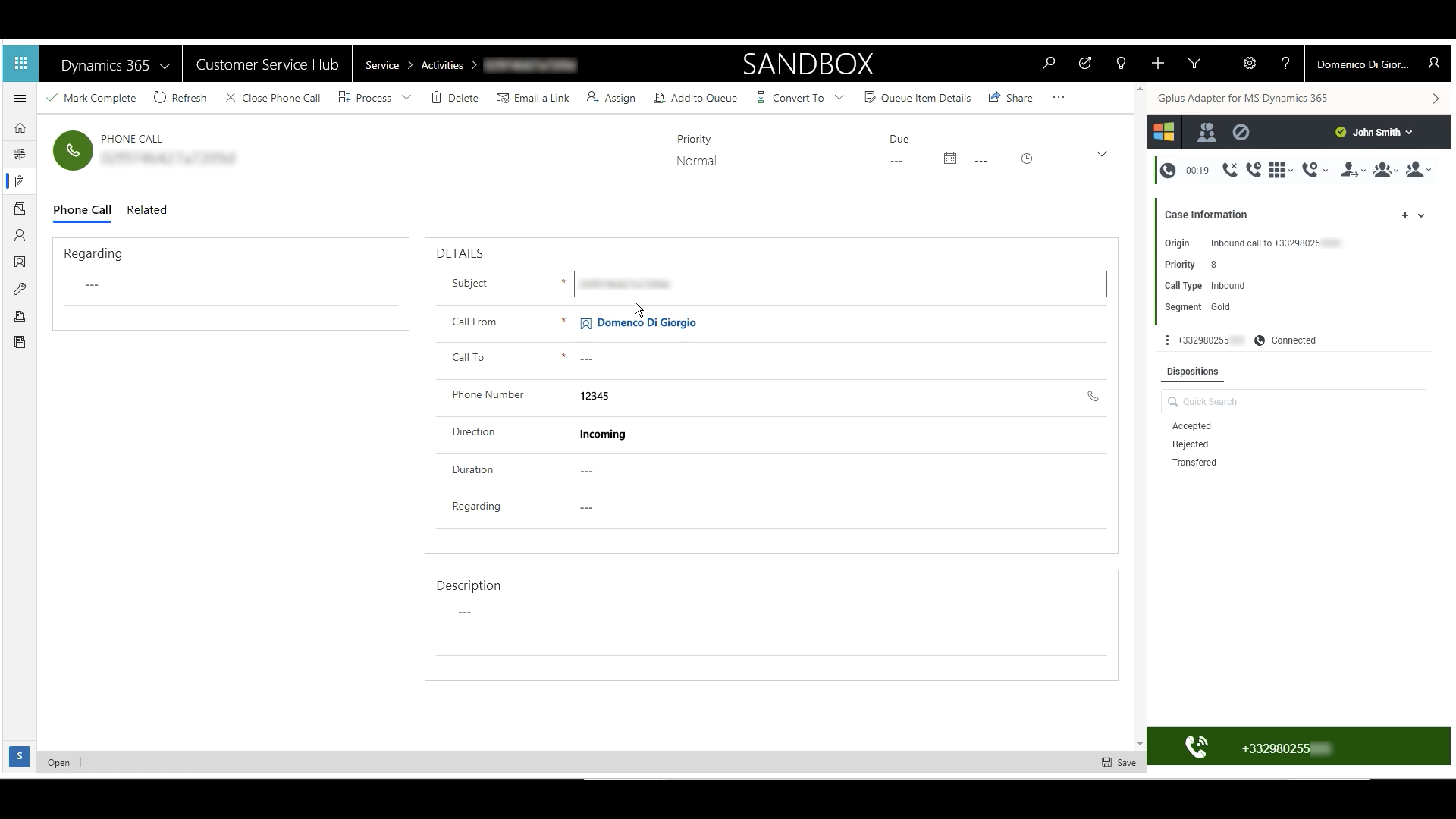Open team communicator people icon
1456x819 pixels.
[x=1207, y=132]
